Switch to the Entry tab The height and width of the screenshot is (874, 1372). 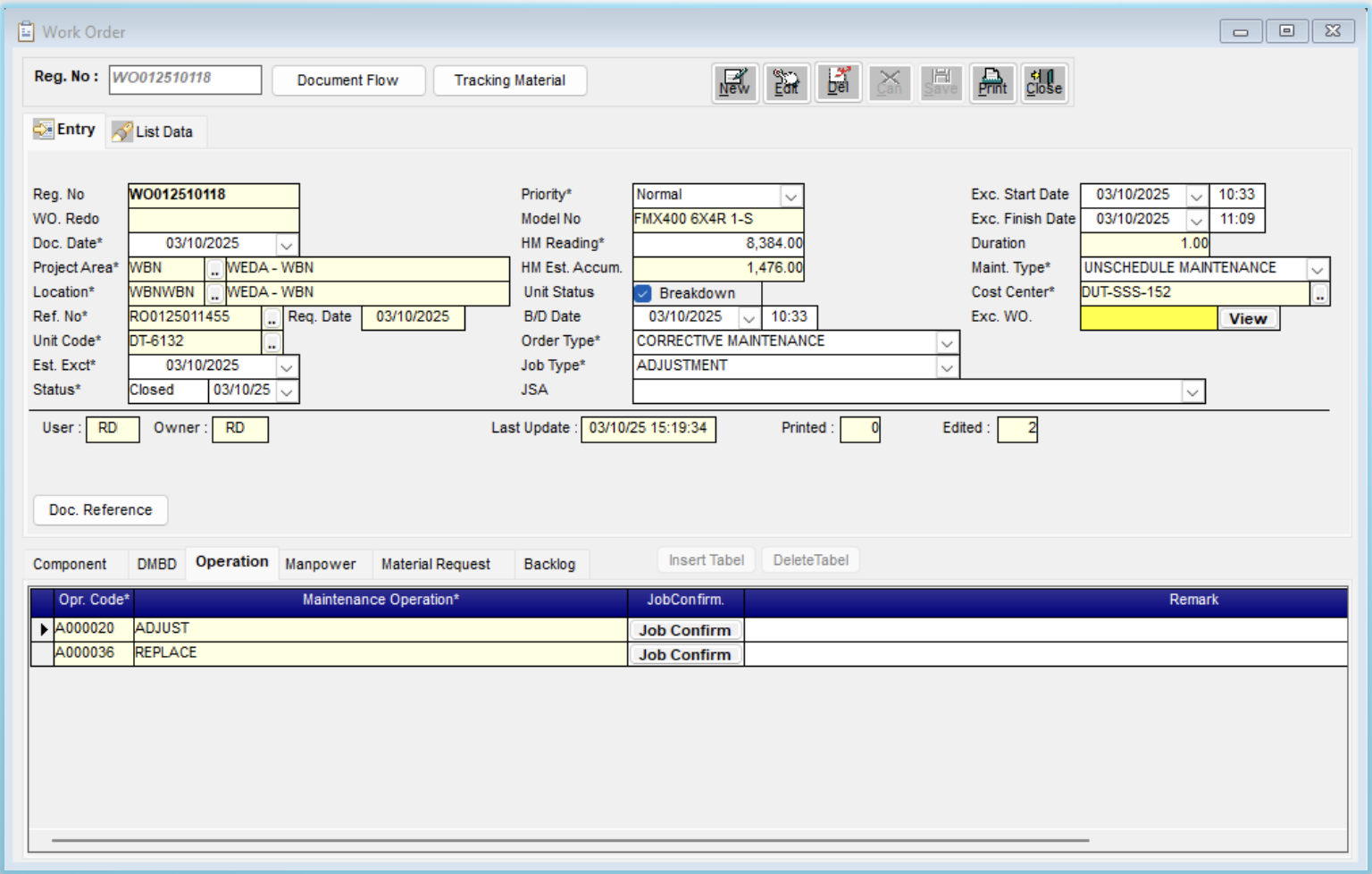pos(65,130)
